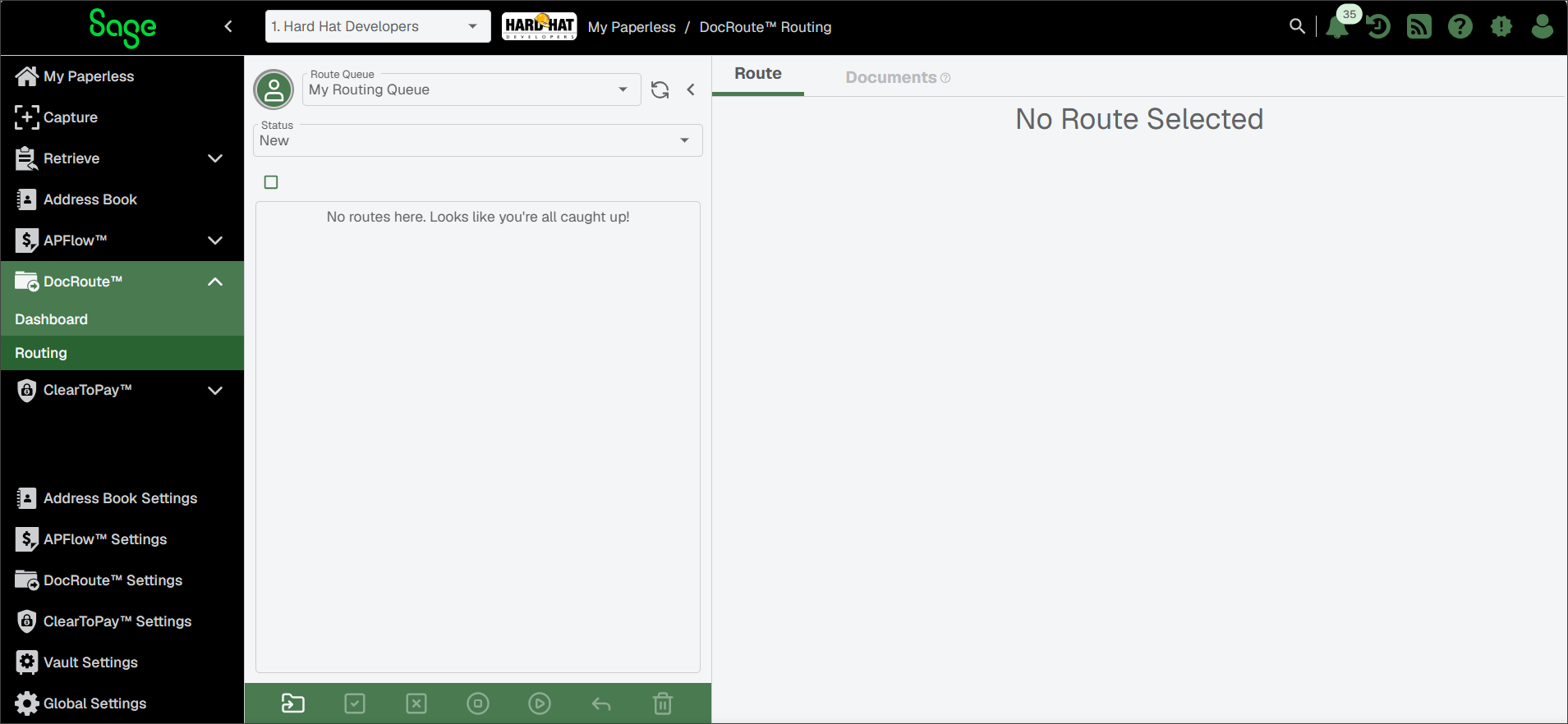The image size is (1568, 724).
Task: Open APFlow Settings
Action: pos(122,539)
